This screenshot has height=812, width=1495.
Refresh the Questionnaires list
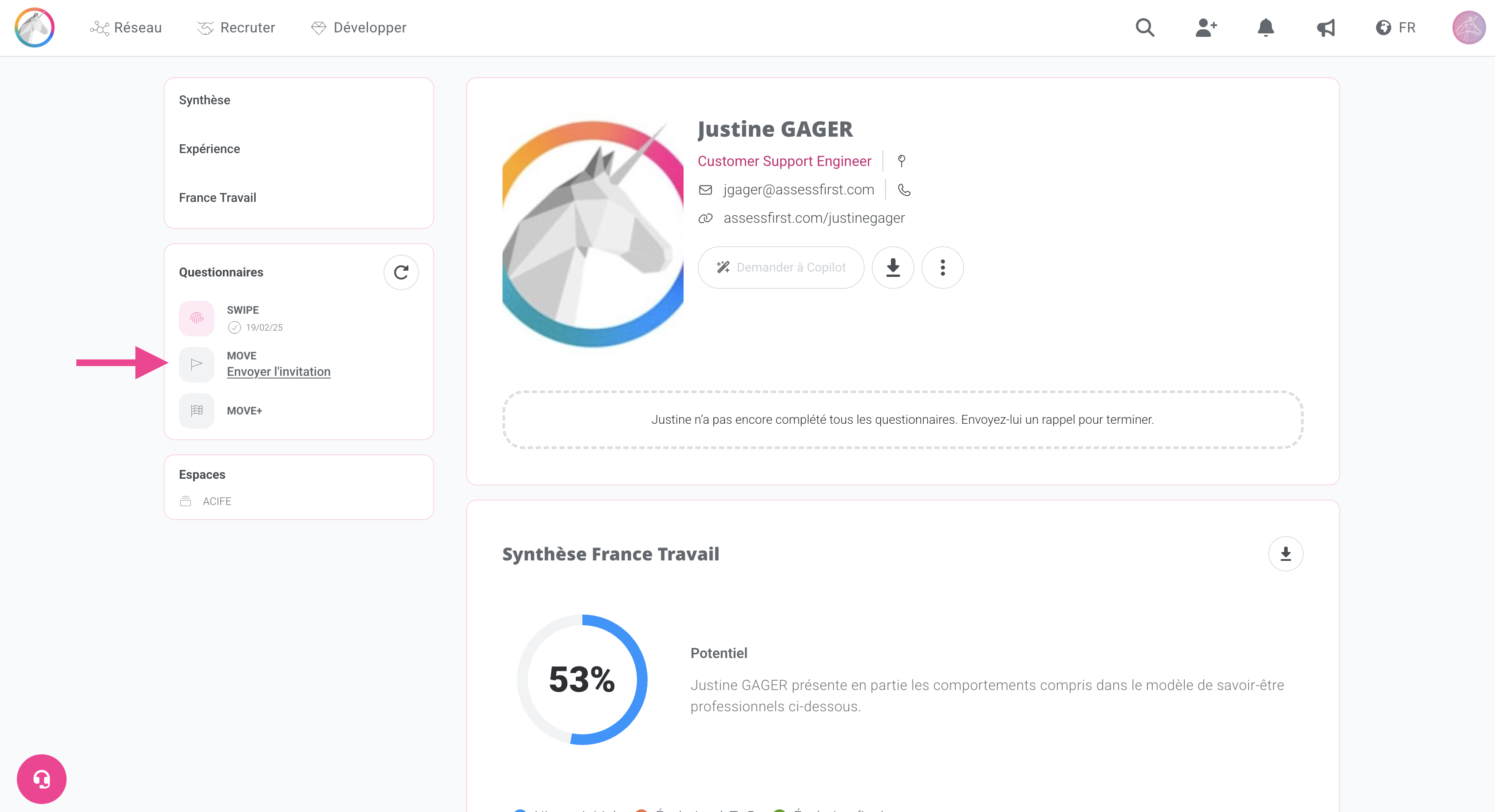pos(400,272)
